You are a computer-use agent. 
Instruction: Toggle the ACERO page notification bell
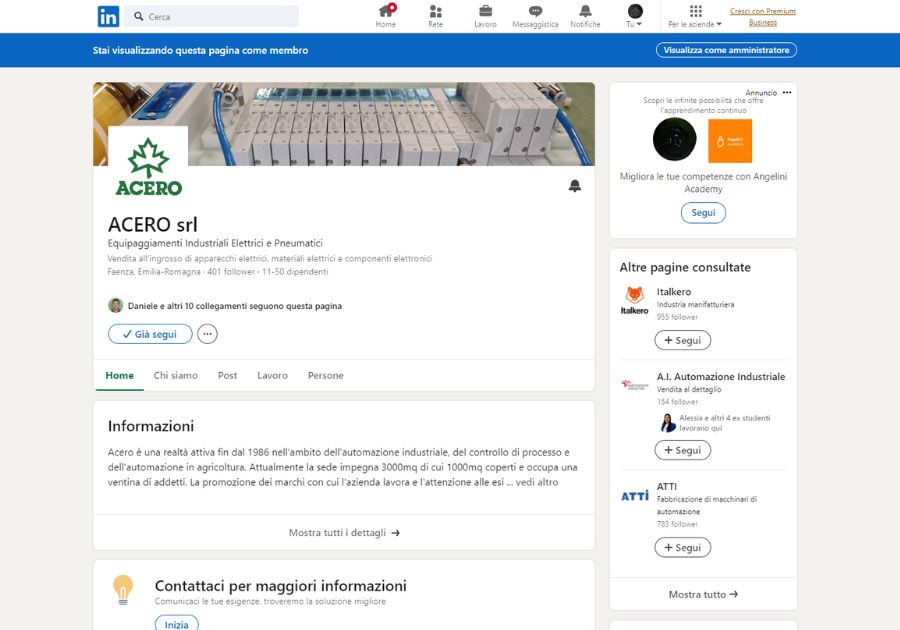[x=575, y=185]
